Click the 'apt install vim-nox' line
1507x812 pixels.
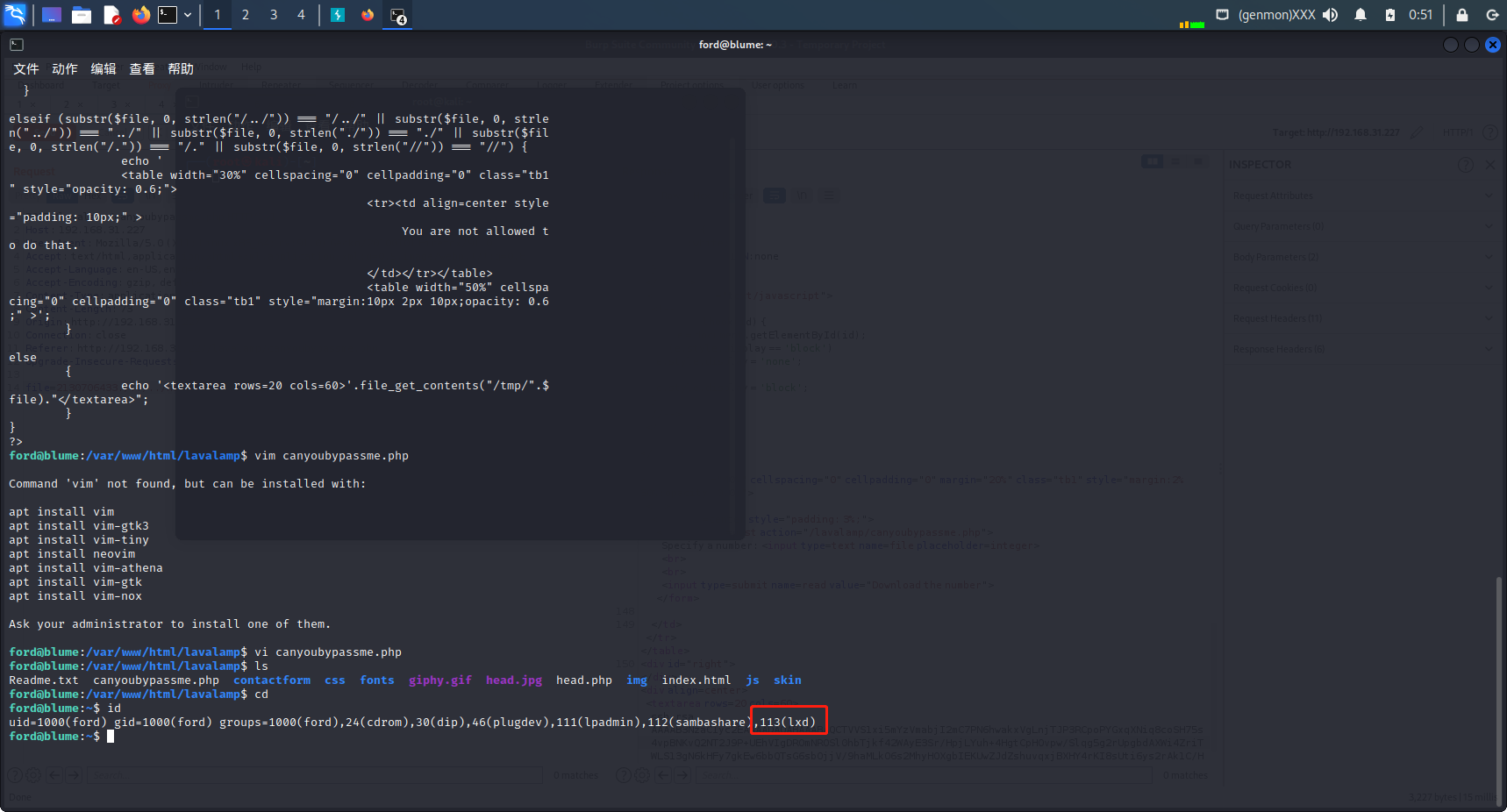coord(75,596)
